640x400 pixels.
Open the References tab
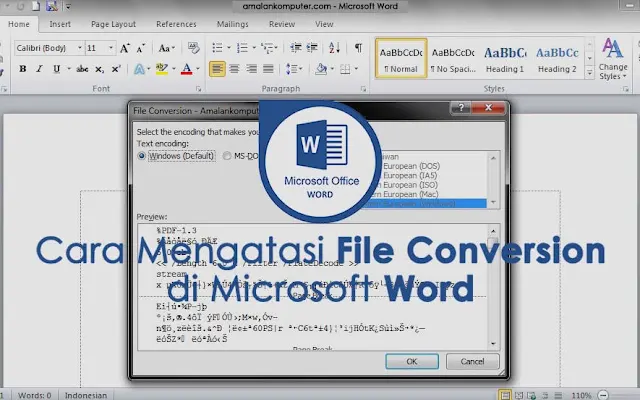[x=176, y=24]
